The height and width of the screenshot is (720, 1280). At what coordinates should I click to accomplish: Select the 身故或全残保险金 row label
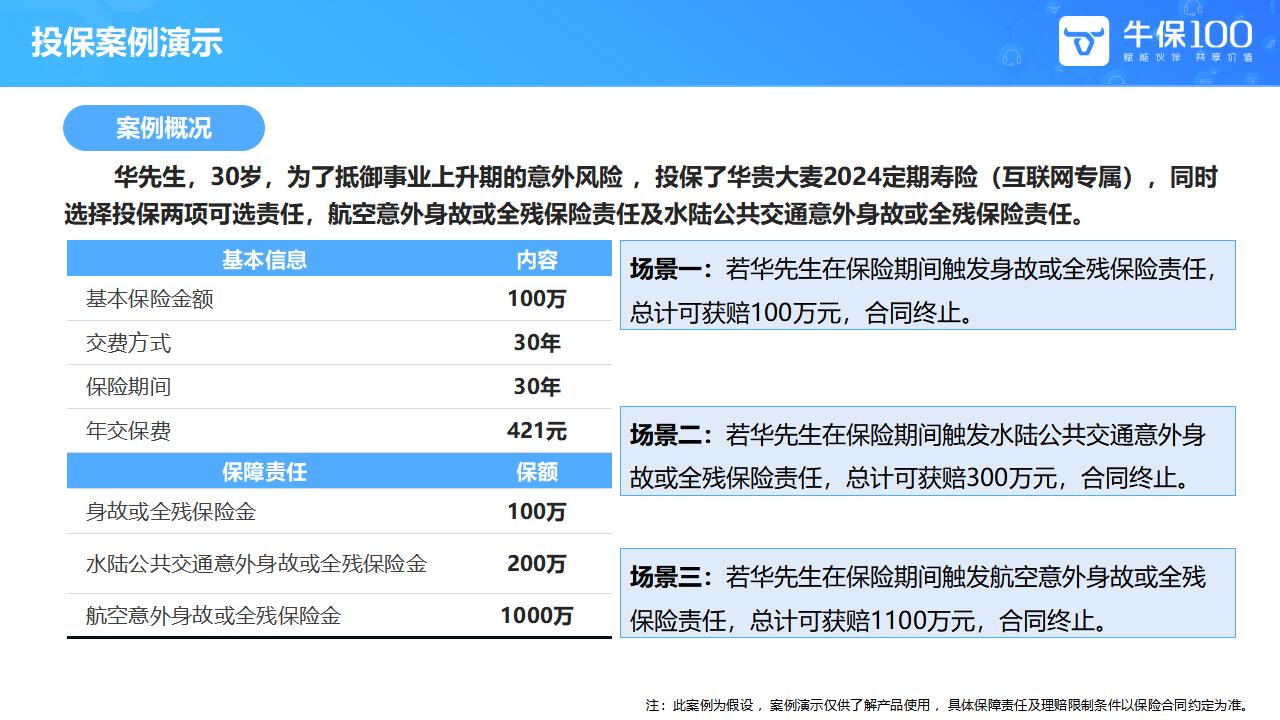[x=171, y=512]
